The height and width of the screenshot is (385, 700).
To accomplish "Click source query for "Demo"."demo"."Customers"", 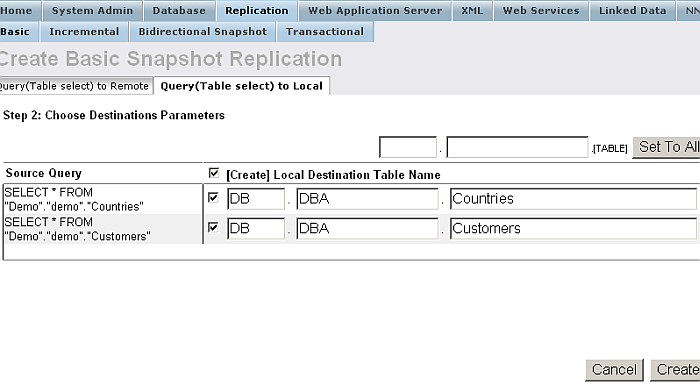I will [x=77, y=229].
